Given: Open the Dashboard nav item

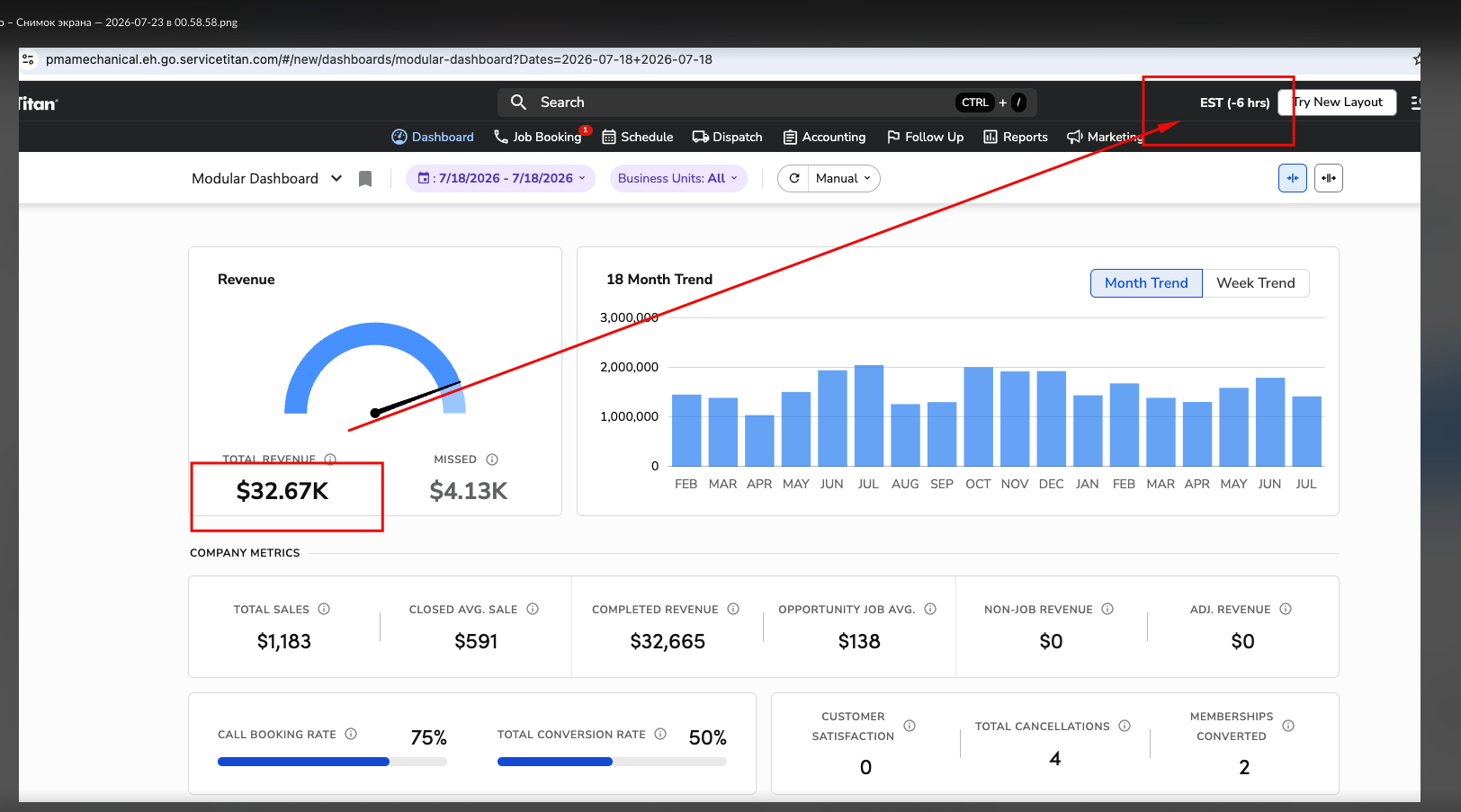Looking at the screenshot, I should (x=433, y=137).
